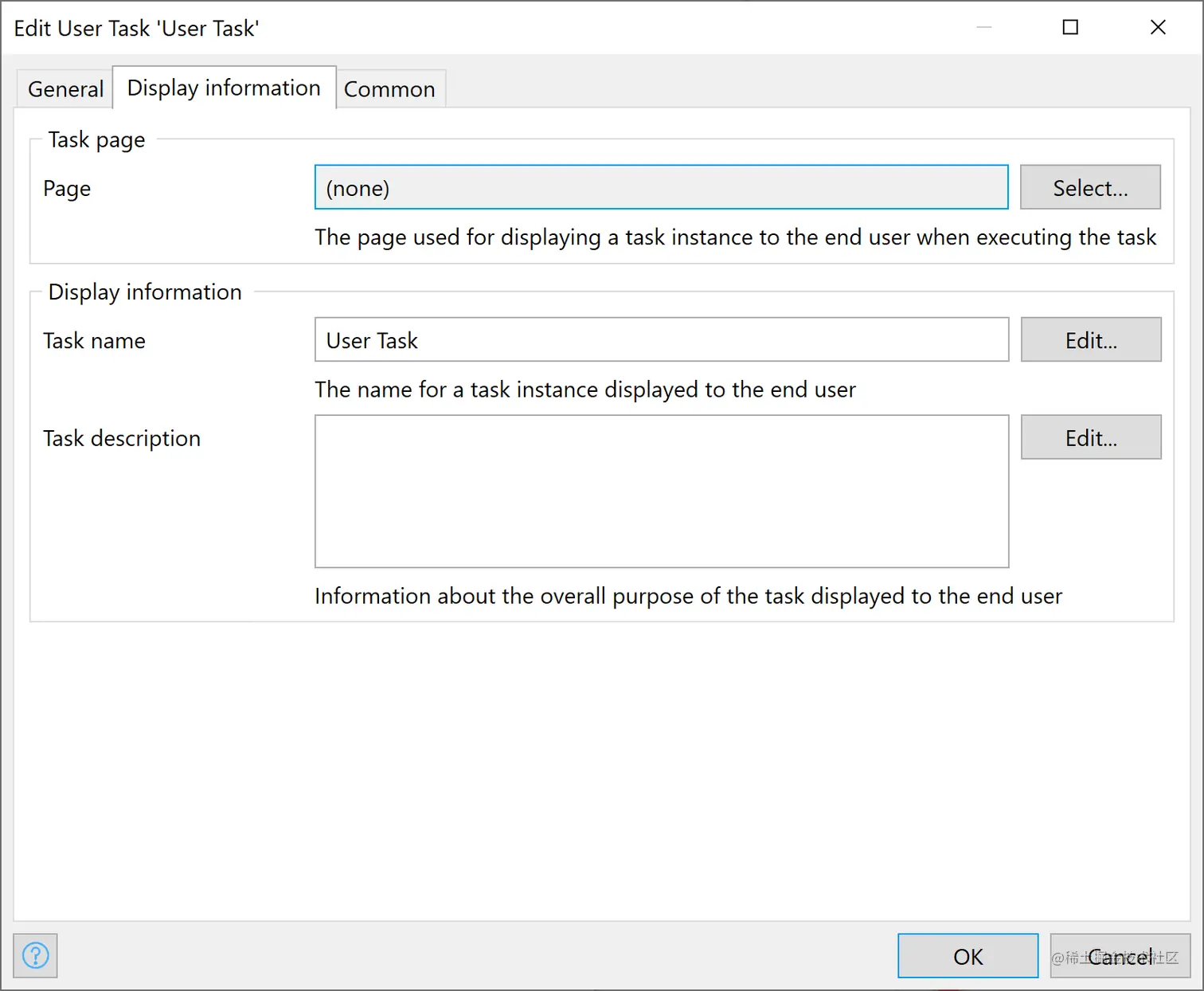Close the dialog with the X
Image resolution: width=1204 pixels, height=991 pixels.
(1158, 28)
